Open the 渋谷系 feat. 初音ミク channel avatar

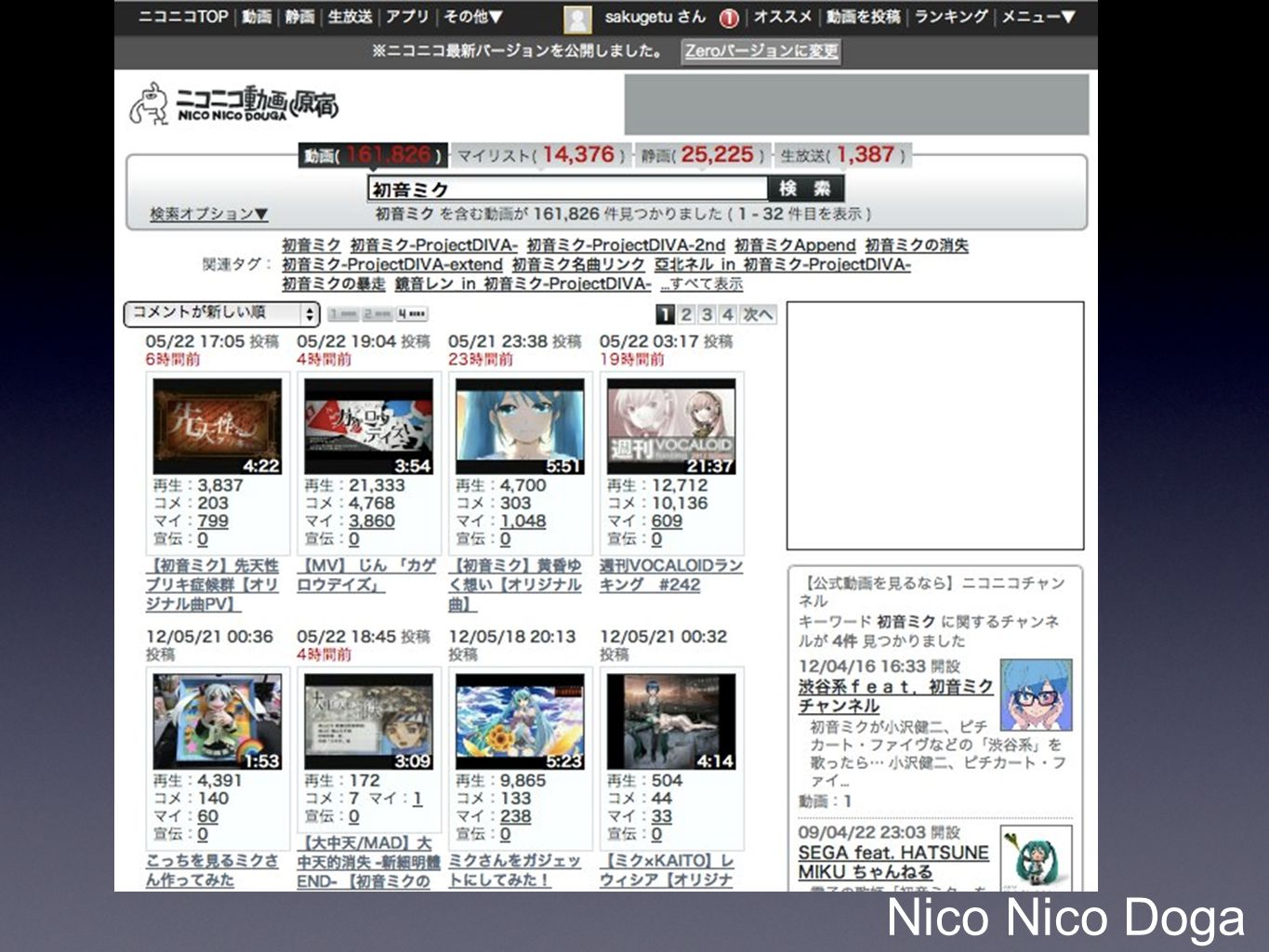tap(1036, 694)
